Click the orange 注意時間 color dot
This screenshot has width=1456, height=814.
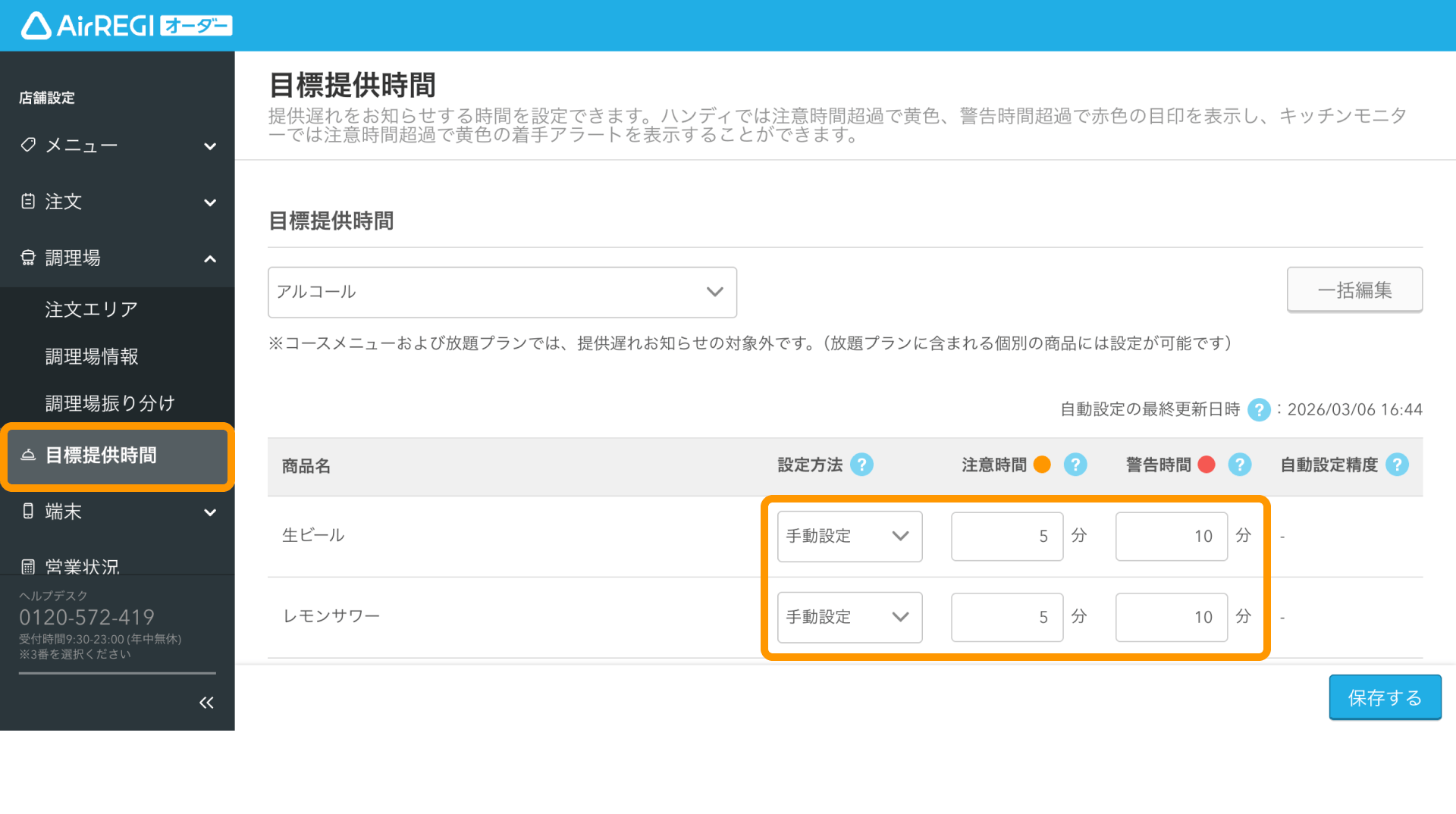(x=1042, y=465)
